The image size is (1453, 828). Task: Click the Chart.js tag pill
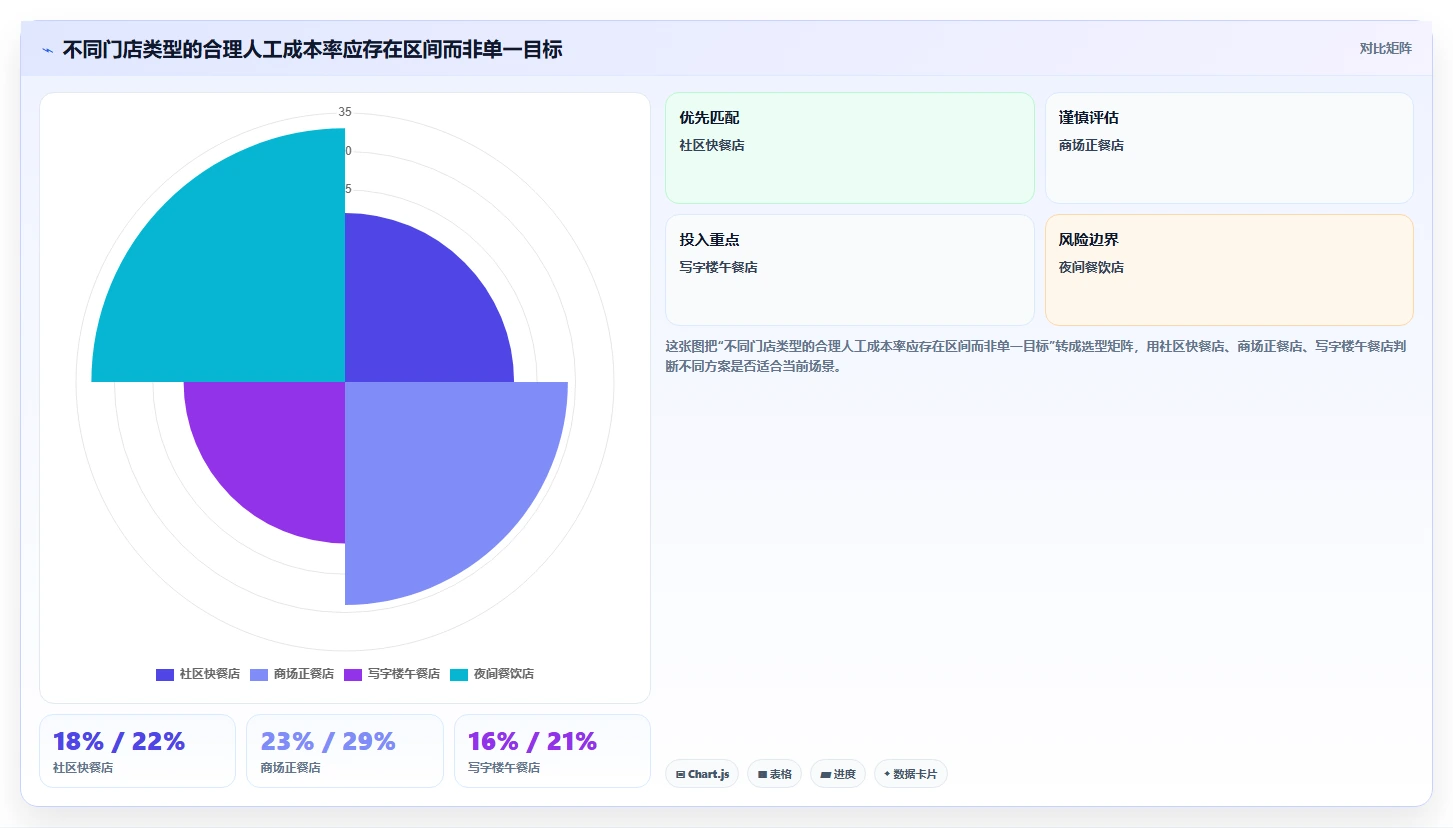coord(702,774)
